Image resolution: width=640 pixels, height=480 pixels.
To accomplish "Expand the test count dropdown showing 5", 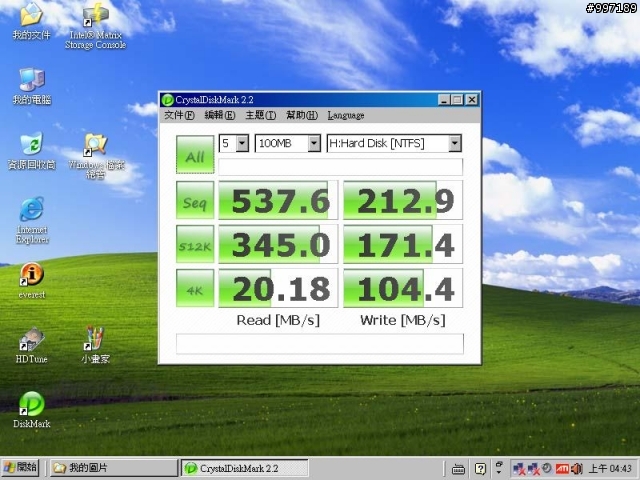I will [x=242, y=143].
